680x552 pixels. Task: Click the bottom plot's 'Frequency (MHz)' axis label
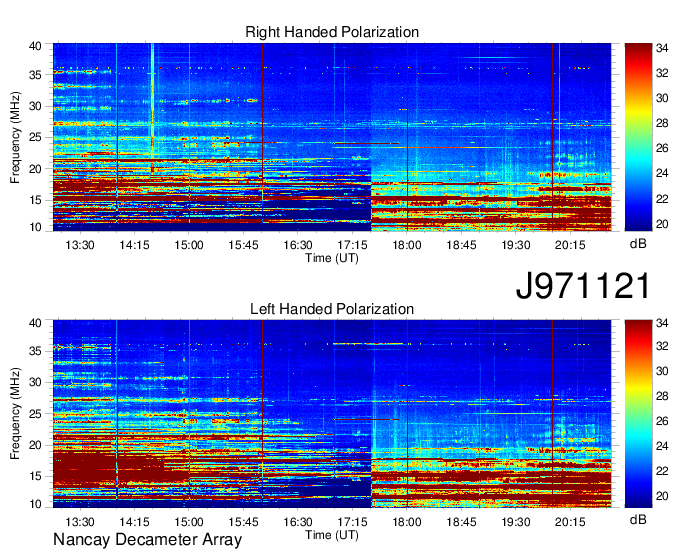point(15,414)
